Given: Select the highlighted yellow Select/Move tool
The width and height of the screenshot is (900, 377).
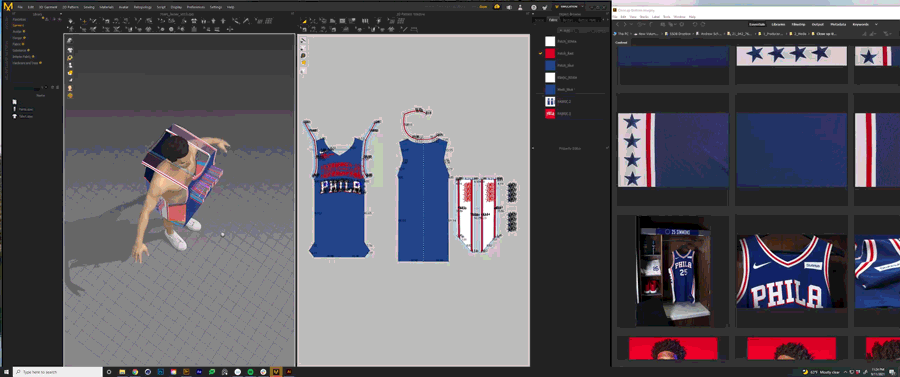Looking at the screenshot, I should 83,21.
